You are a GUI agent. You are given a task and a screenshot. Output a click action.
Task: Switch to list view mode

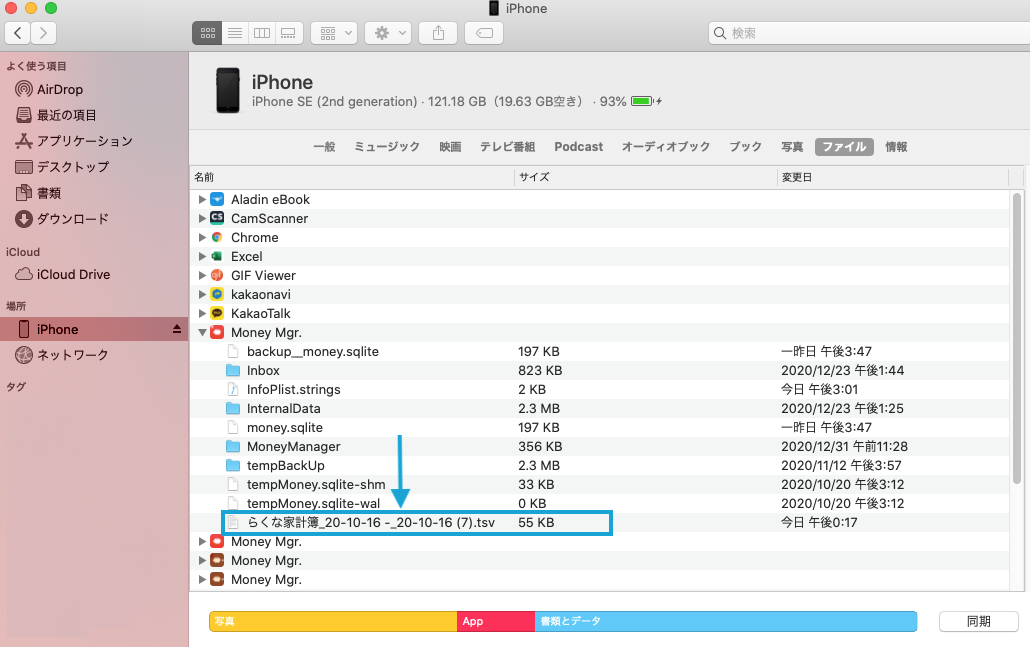[x=235, y=33]
